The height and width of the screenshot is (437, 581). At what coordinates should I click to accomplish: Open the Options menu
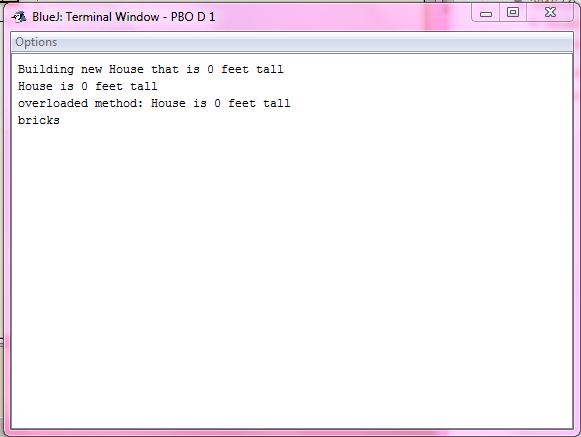click(36, 42)
